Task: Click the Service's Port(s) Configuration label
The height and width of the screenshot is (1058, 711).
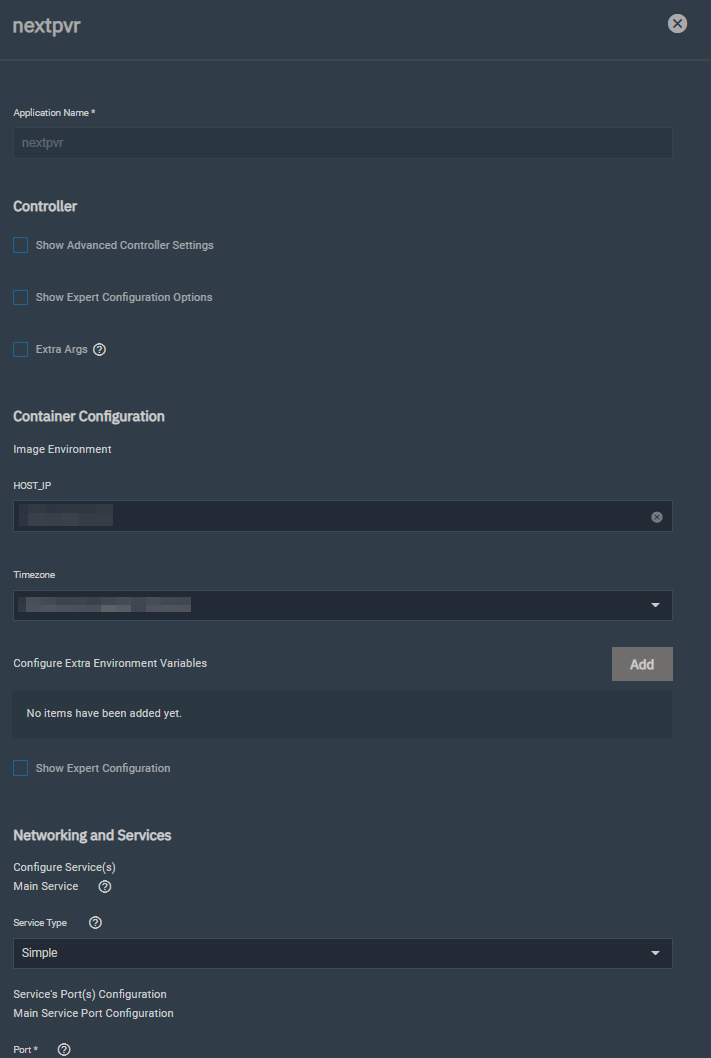Action: point(90,994)
